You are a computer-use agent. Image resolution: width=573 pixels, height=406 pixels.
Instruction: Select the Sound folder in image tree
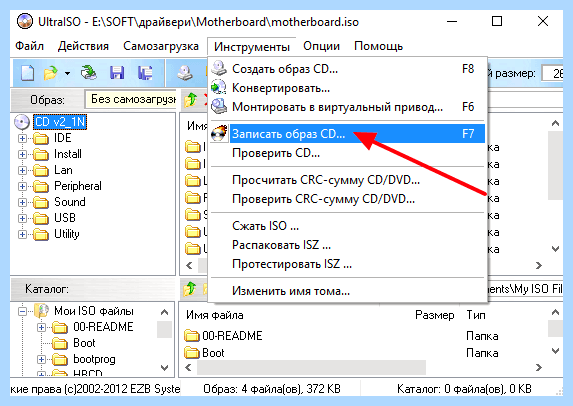70,202
